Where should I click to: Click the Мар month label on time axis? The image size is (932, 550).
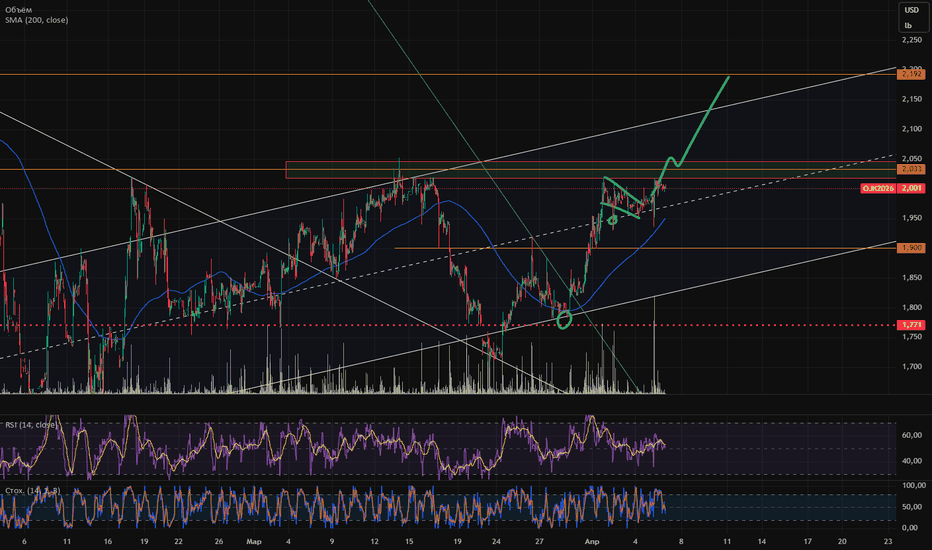tap(254, 542)
